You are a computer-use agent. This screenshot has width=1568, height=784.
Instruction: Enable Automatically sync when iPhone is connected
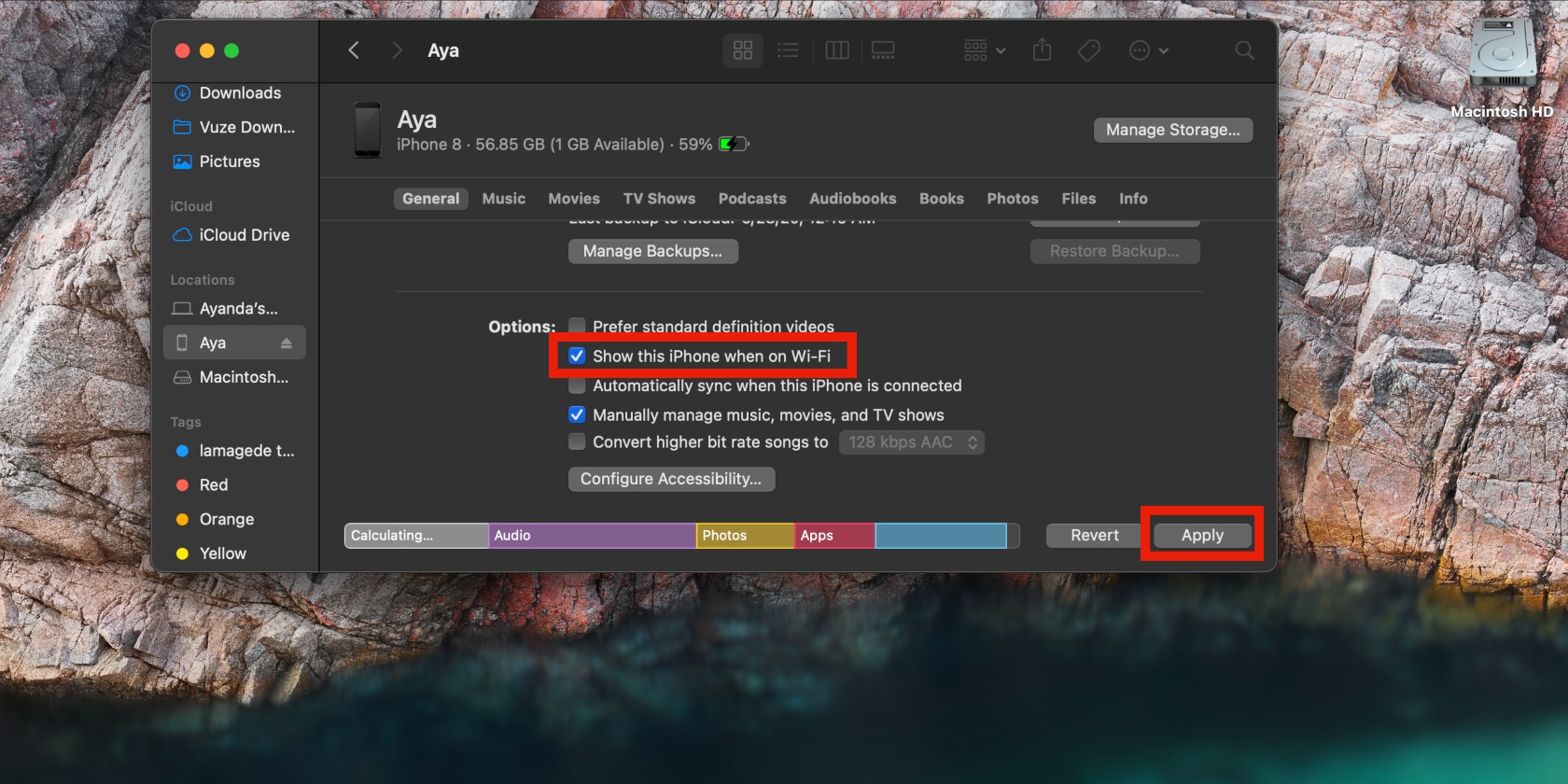pos(577,385)
